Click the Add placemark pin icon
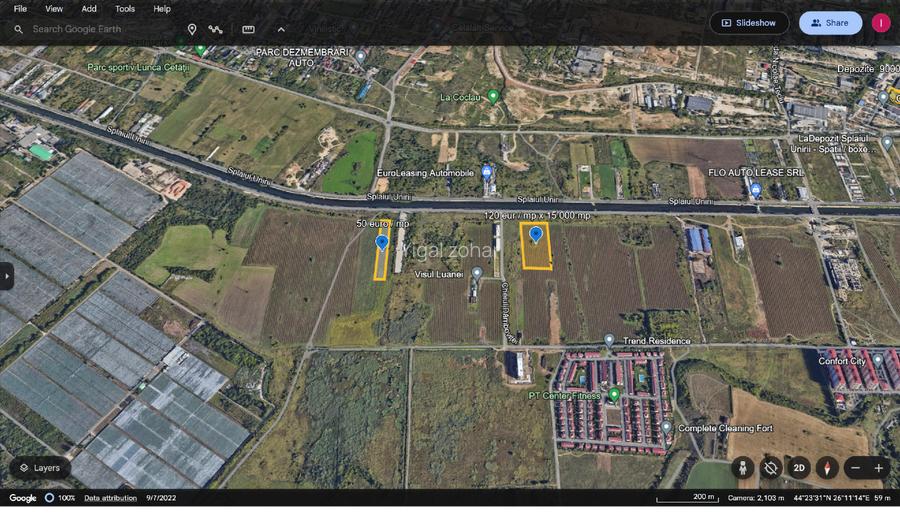This screenshot has width=900, height=514. click(x=192, y=30)
